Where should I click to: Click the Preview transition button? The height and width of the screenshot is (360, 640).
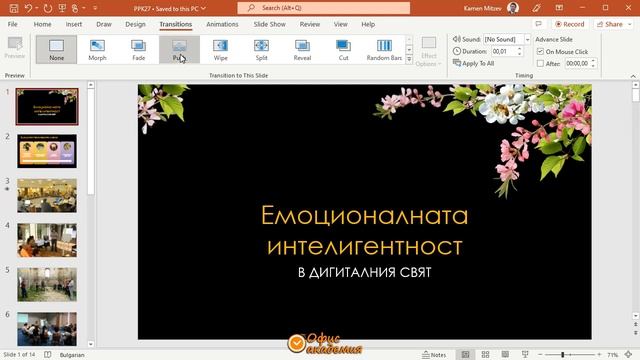(x=15, y=48)
